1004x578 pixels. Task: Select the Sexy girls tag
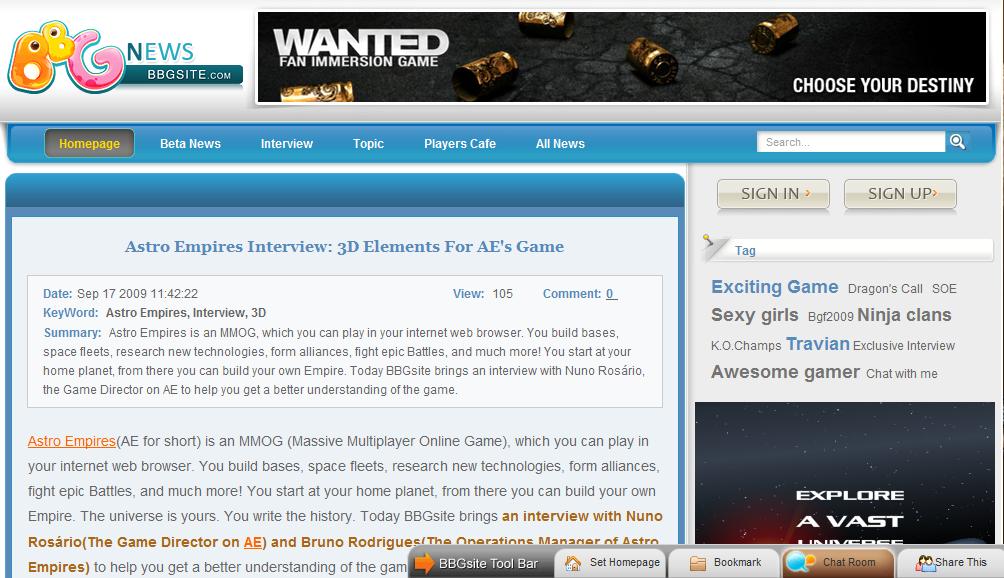coord(755,315)
